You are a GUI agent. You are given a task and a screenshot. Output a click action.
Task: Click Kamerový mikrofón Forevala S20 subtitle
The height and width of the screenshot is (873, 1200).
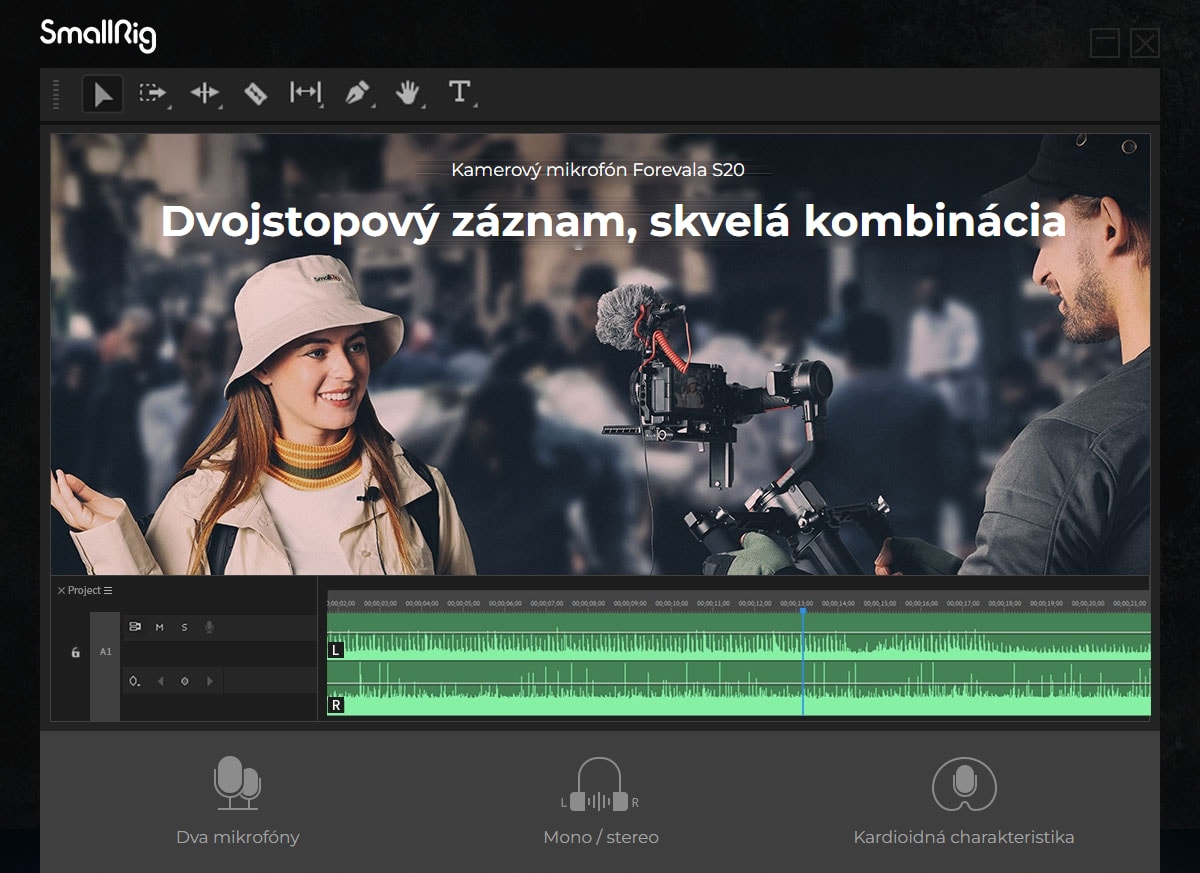pyautogui.click(x=598, y=170)
